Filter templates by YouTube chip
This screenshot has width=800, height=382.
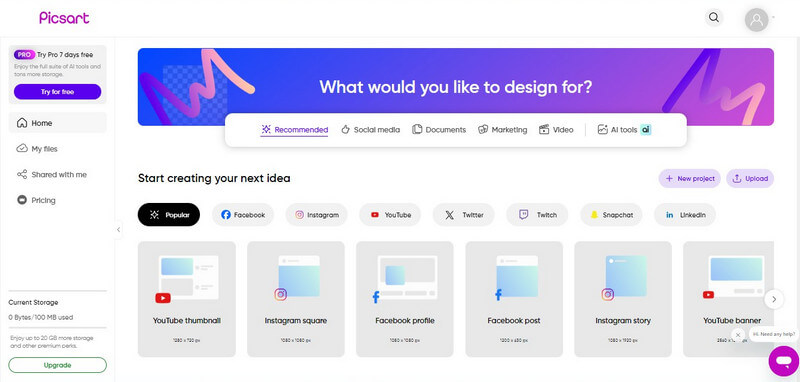point(390,215)
